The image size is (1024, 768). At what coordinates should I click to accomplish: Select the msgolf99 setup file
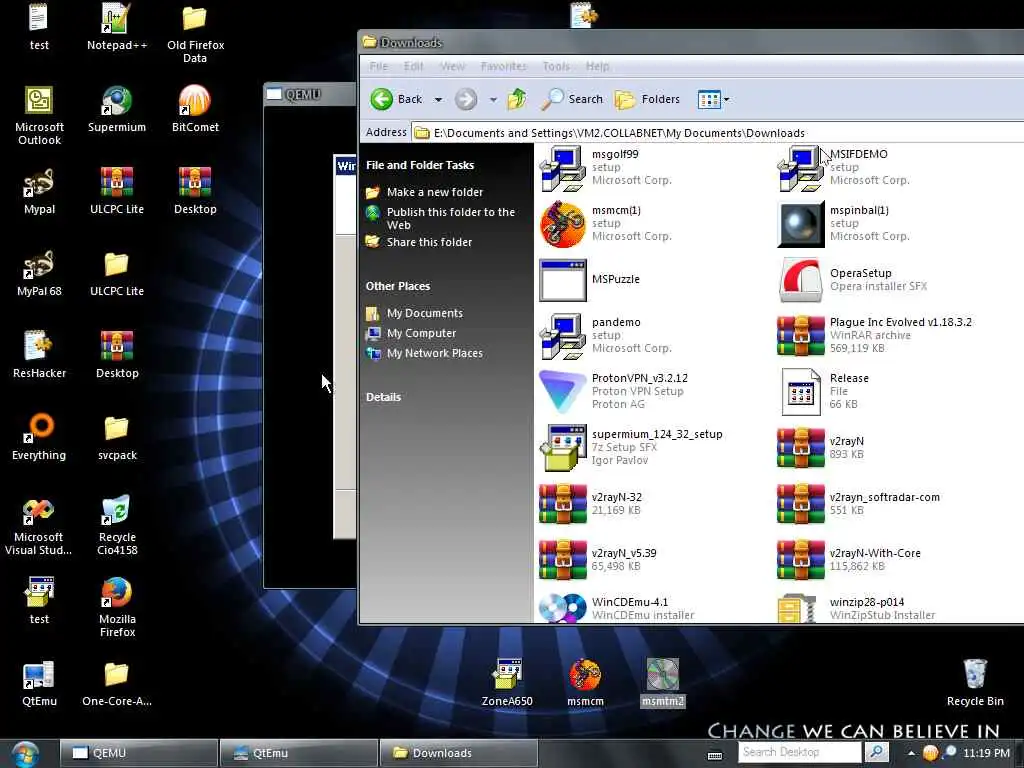(x=606, y=168)
